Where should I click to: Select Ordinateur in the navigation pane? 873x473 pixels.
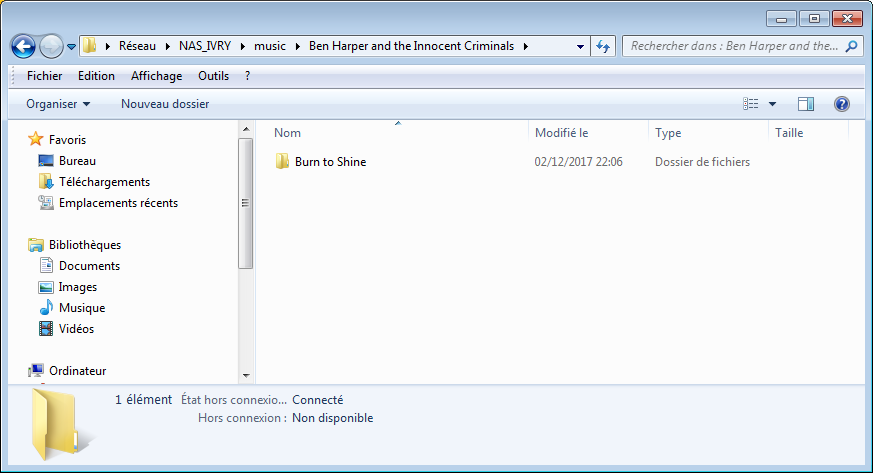coord(77,371)
